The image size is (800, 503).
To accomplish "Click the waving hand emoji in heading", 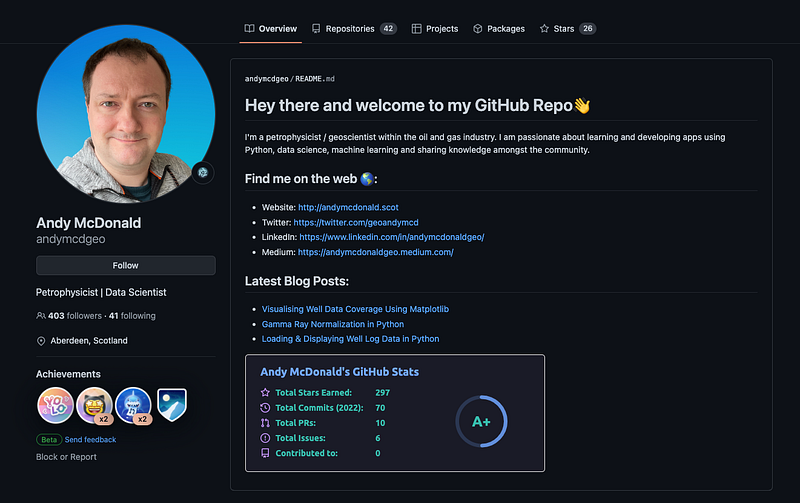I will (582, 106).
